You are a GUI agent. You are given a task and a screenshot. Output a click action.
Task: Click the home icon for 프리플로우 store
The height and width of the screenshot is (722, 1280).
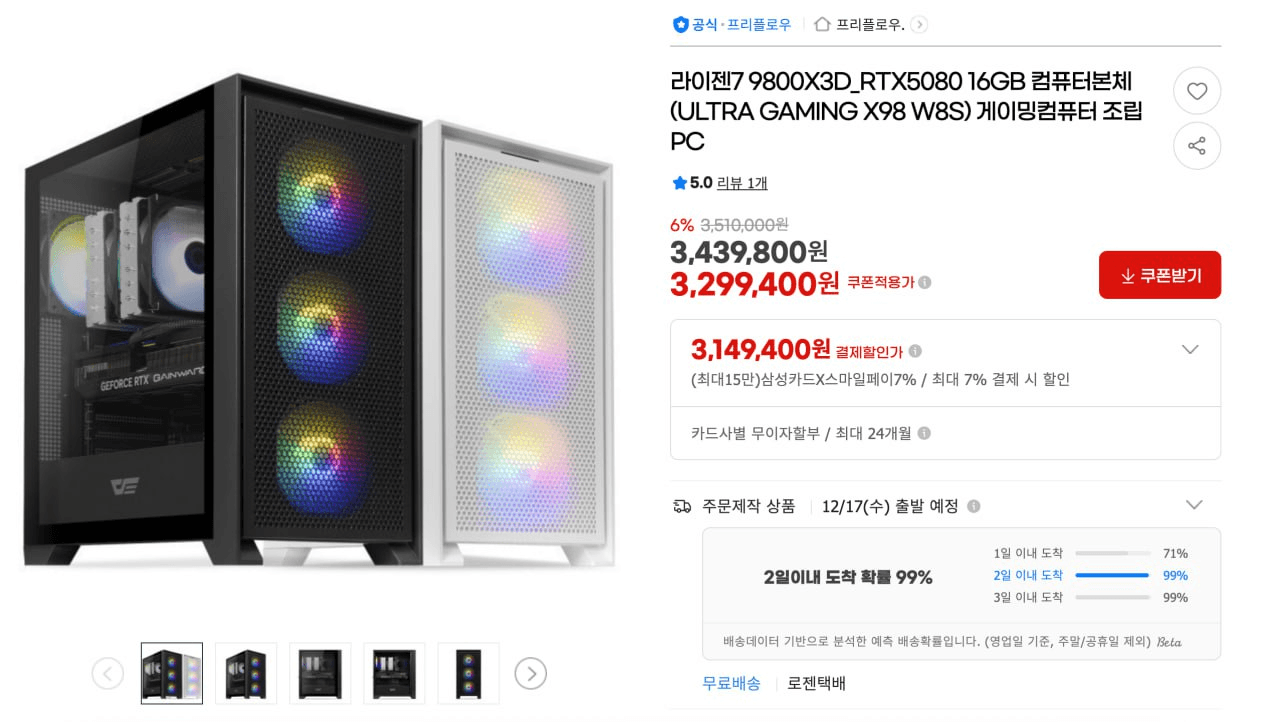822,24
